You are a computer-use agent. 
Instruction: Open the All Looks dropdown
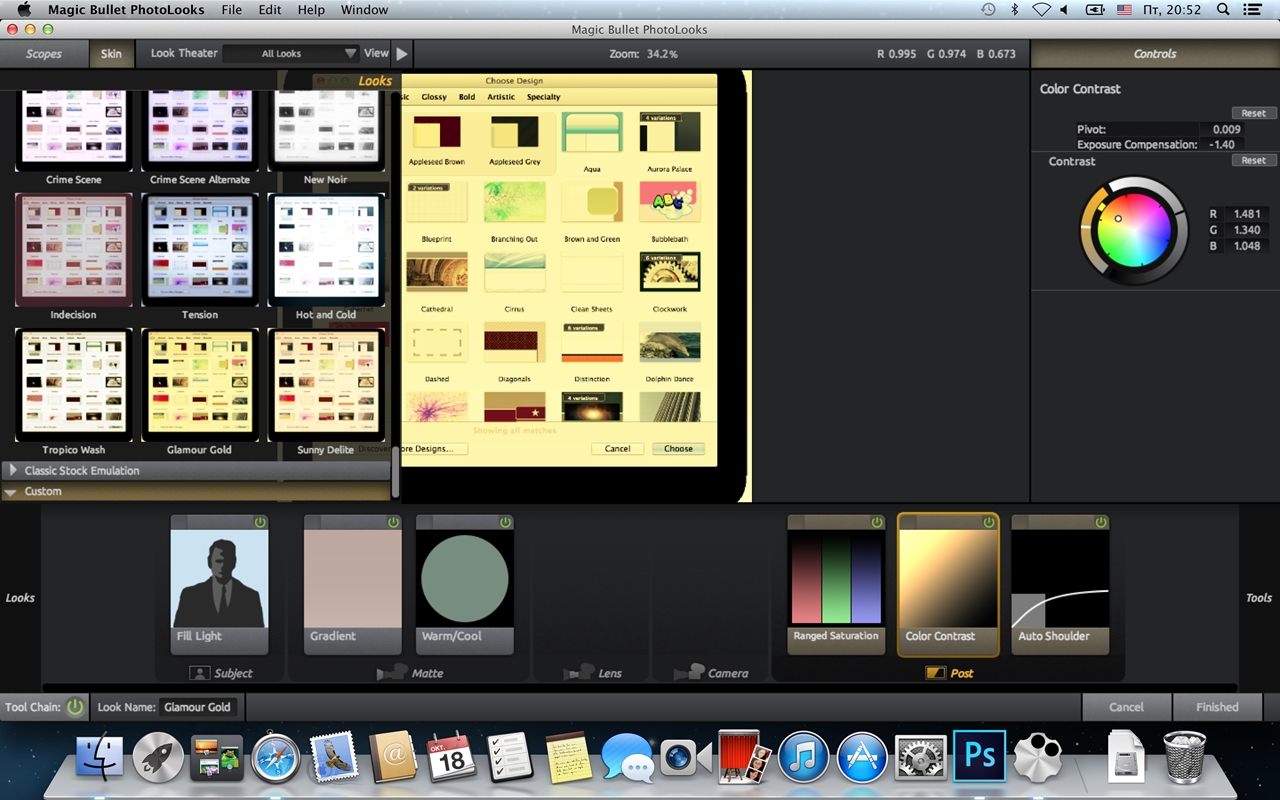(x=291, y=54)
